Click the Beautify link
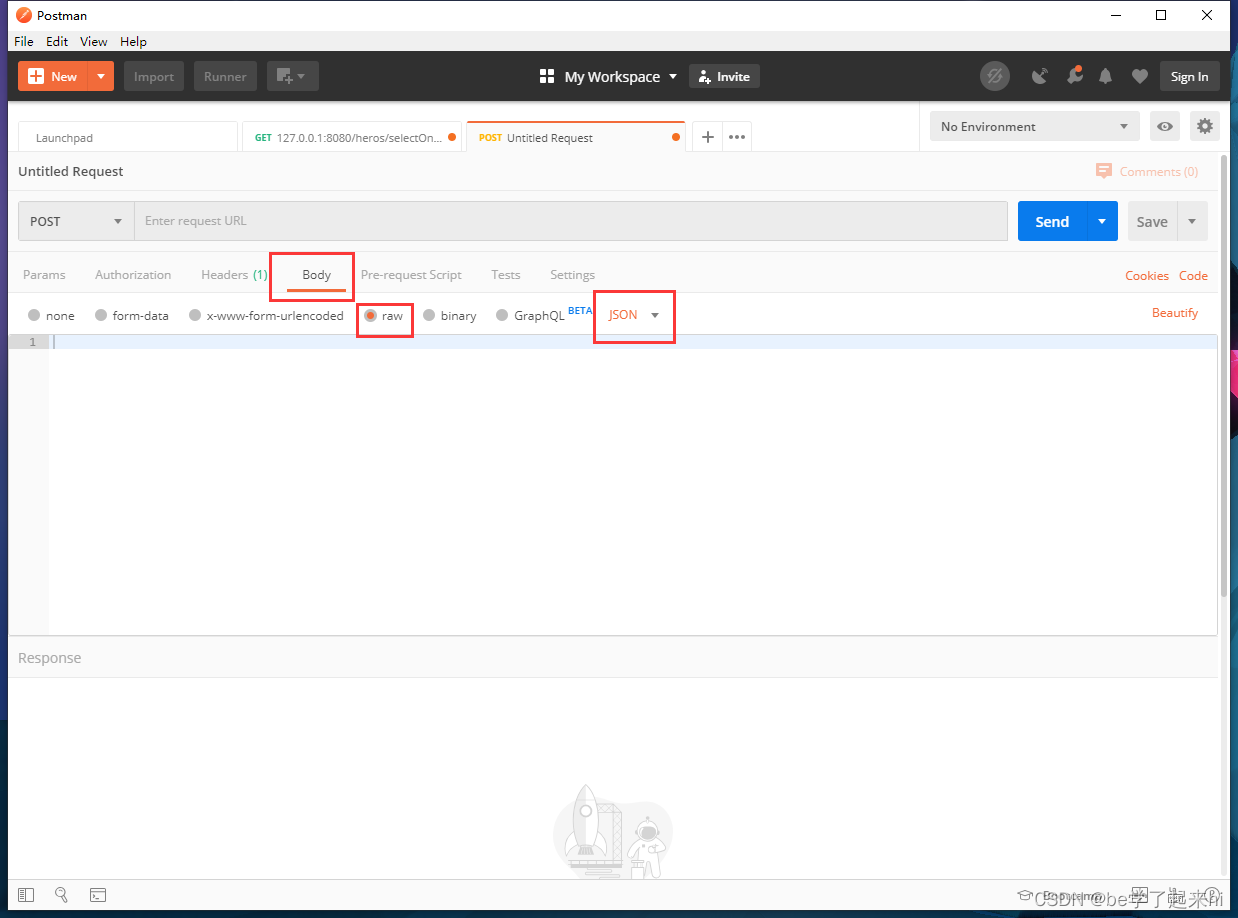 1174,313
